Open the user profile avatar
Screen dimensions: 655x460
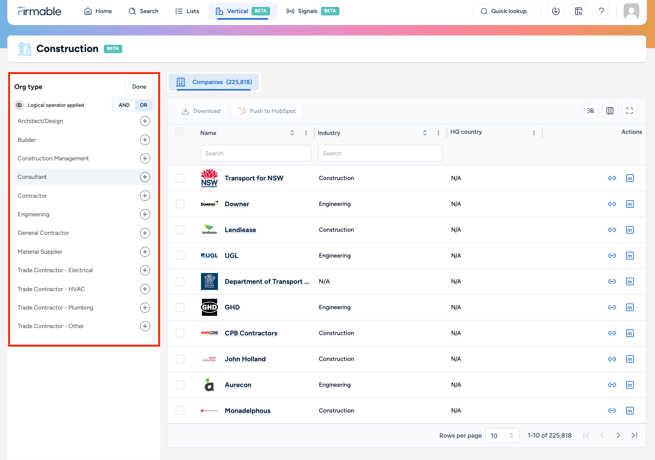point(631,11)
